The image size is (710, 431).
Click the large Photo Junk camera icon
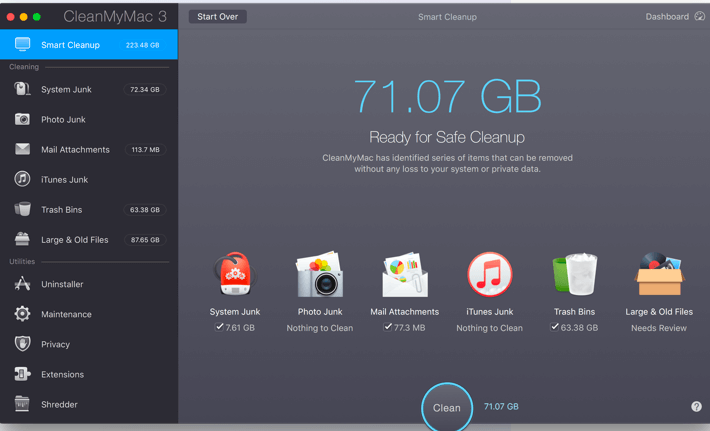(320, 275)
